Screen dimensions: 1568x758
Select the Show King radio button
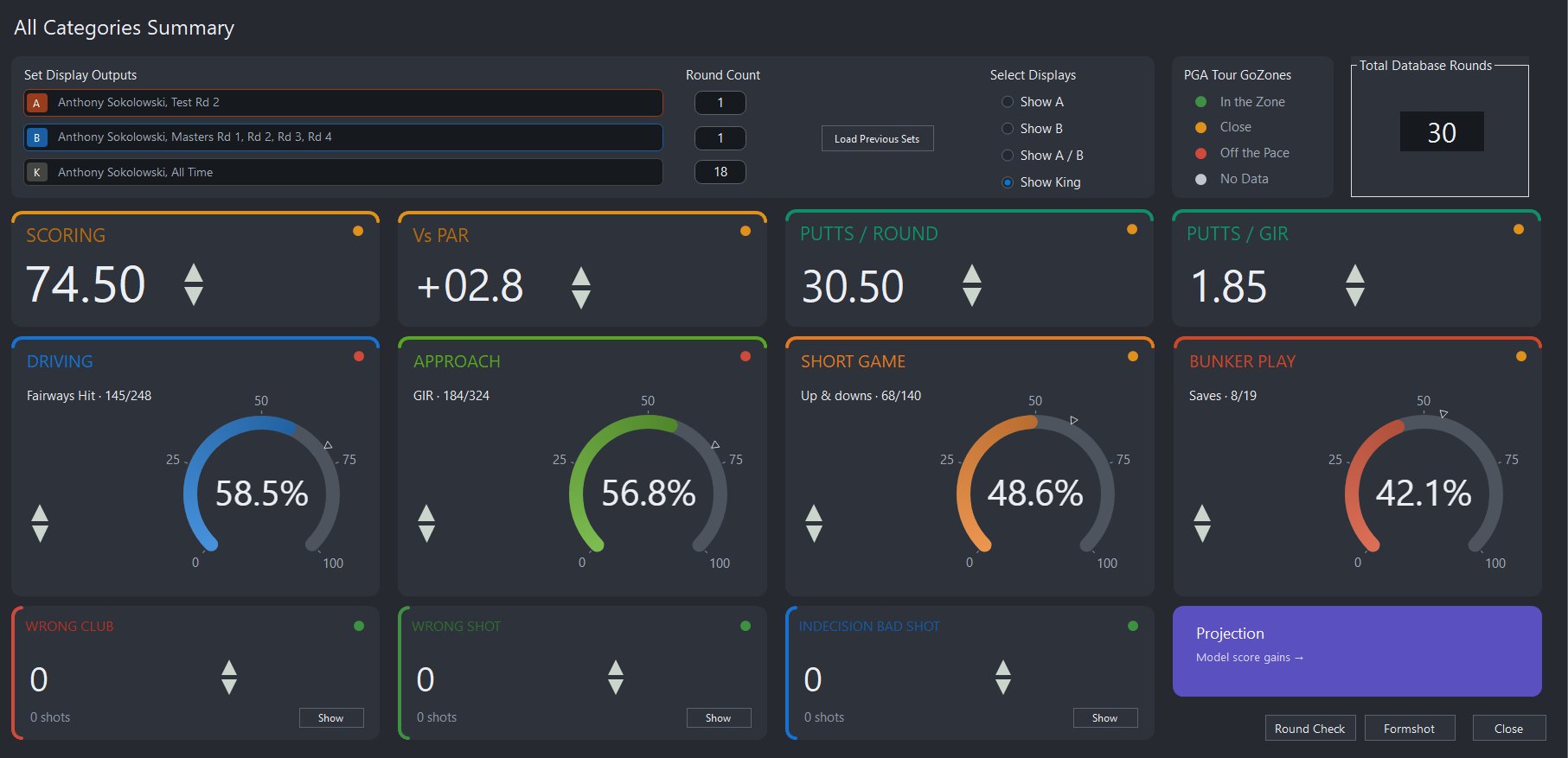point(1008,182)
